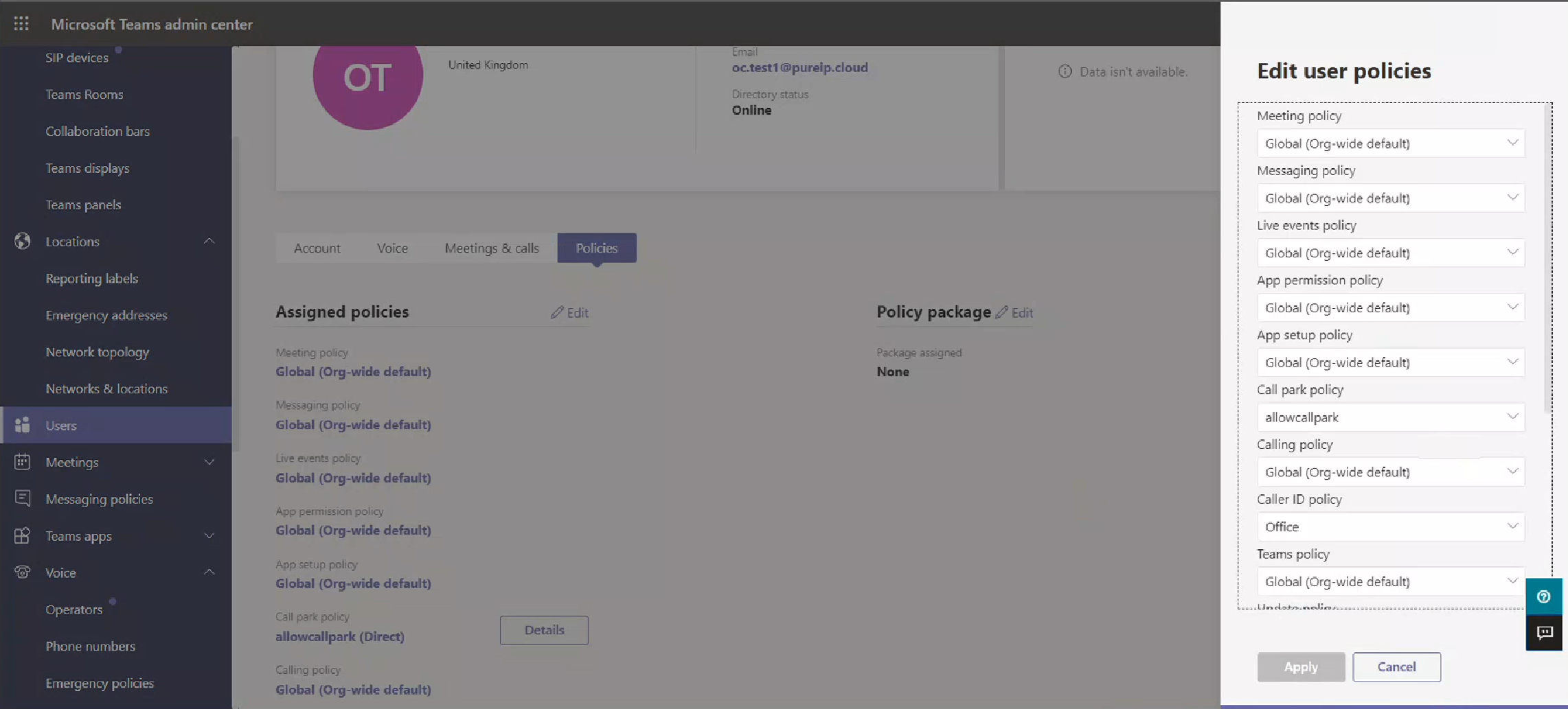
Task: Click the Apply button
Action: [x=1300, y=666]
